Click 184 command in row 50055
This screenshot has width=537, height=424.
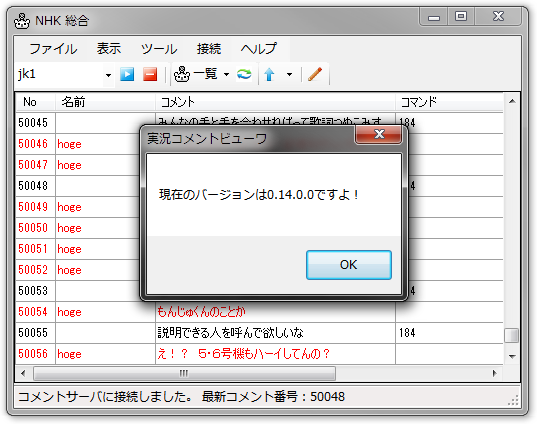407,333
